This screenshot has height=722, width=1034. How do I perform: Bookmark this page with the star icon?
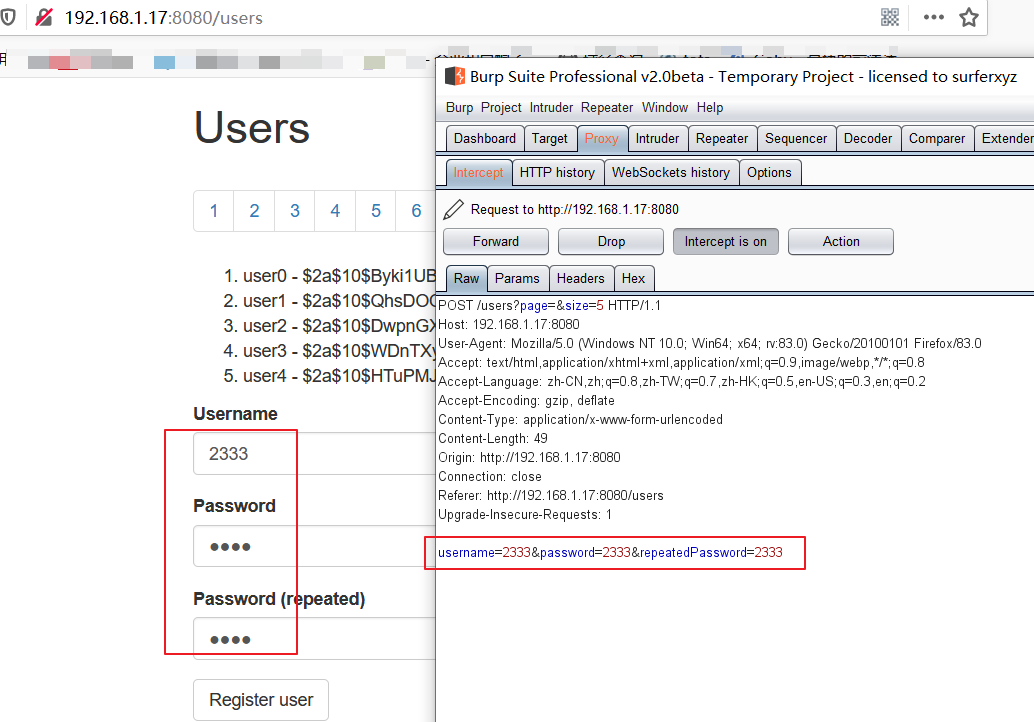(x=969, y=17)
